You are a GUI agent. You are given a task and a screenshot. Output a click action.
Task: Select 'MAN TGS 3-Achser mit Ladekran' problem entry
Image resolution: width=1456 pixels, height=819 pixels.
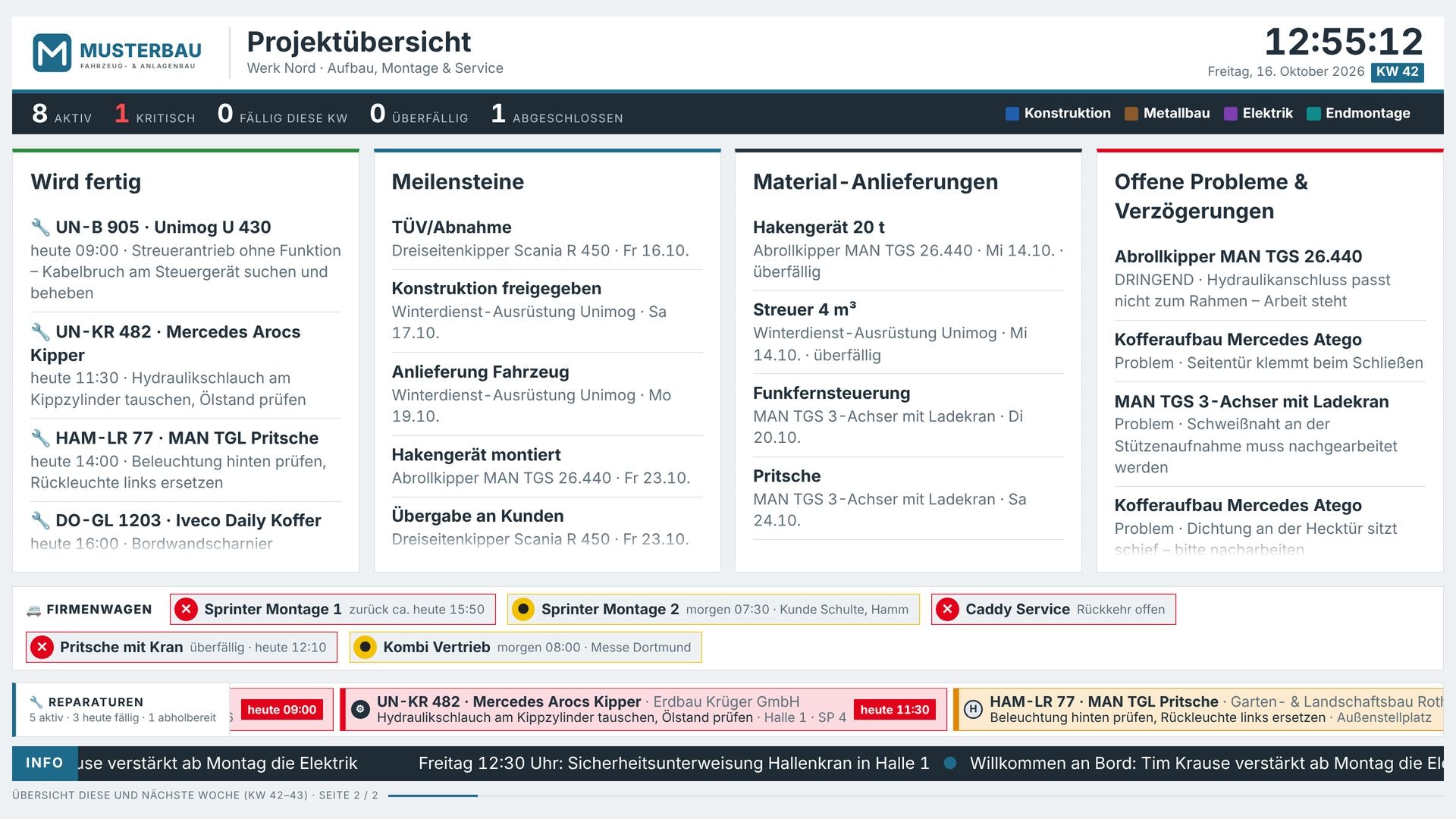click(x=1269, y=434)
